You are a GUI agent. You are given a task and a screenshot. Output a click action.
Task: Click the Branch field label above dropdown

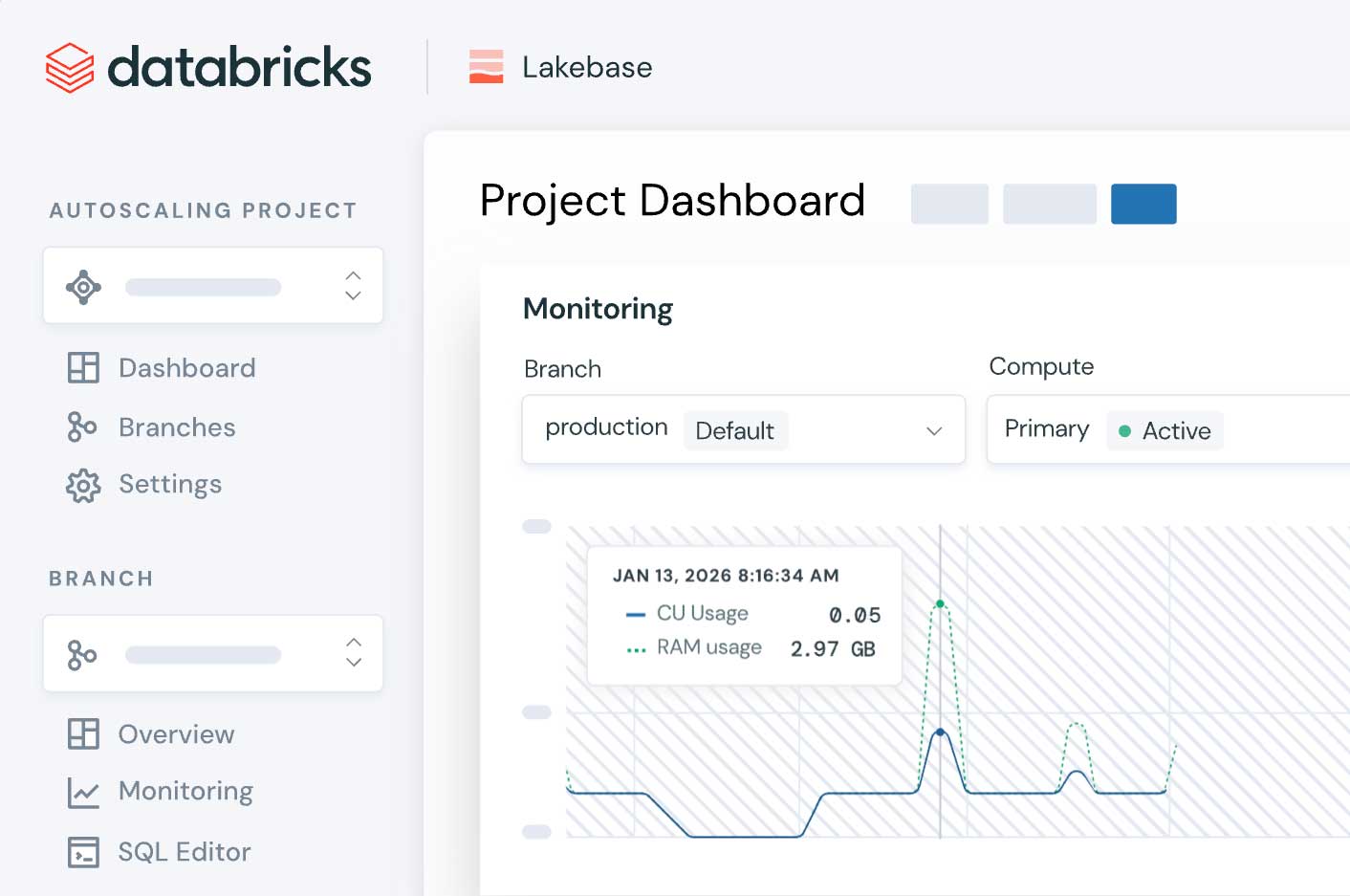[x=562, y=369]
